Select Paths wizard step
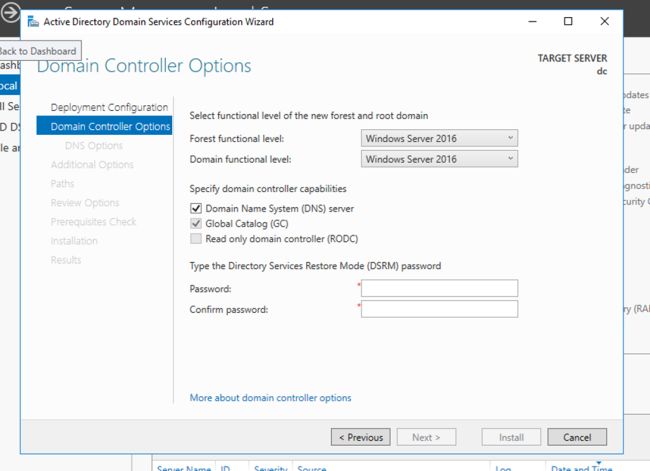The height and width of the screenshot is (471, 650). pos(62,184)
